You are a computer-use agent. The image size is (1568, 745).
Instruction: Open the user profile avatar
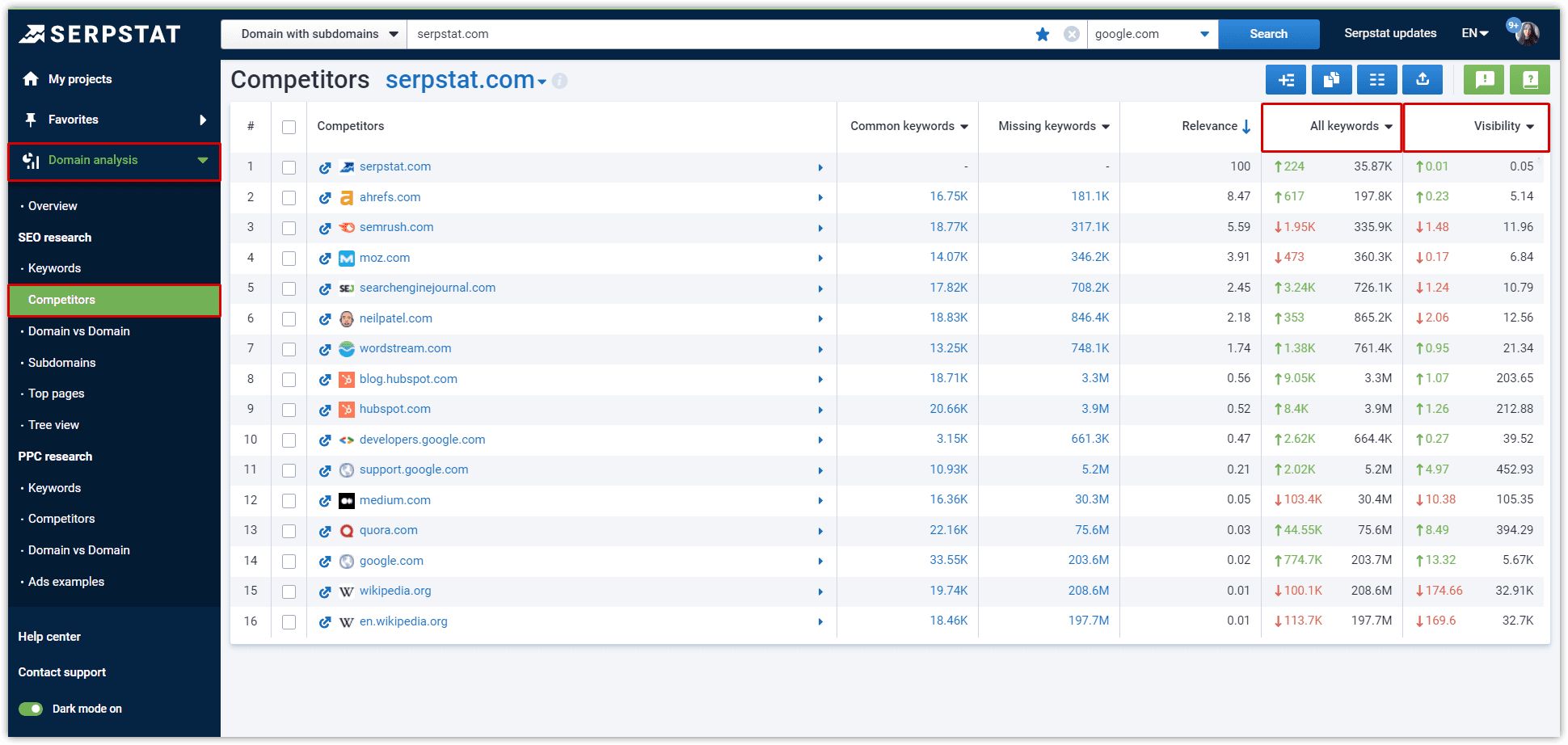coord(1526,33)
